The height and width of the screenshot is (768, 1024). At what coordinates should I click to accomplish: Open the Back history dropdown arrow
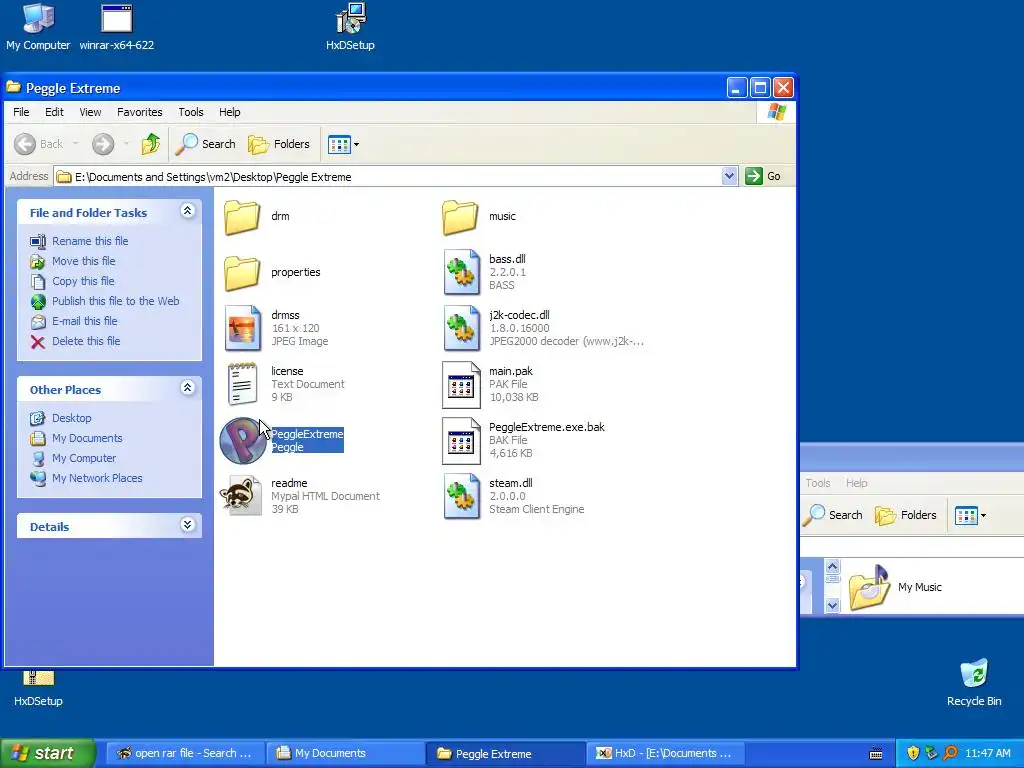[76, 144]
